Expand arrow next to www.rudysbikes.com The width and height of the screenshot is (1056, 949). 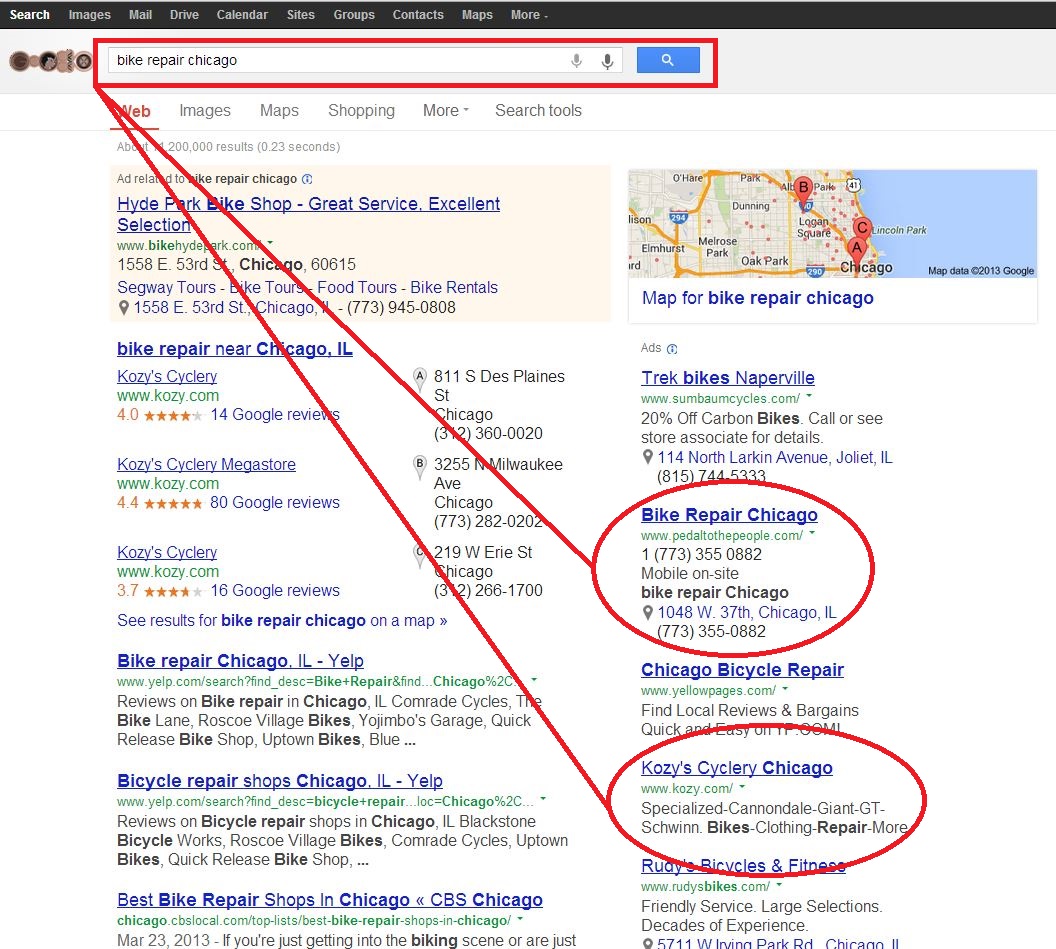779,884
